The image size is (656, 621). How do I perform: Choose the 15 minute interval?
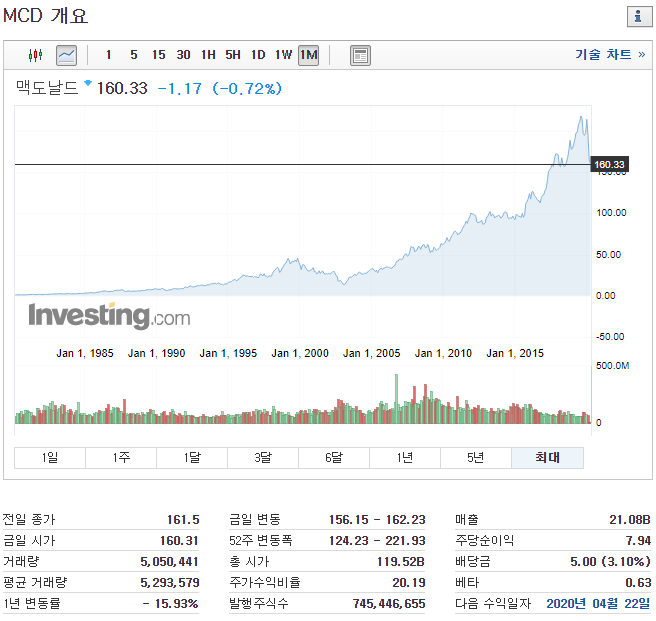pos(159,55)
